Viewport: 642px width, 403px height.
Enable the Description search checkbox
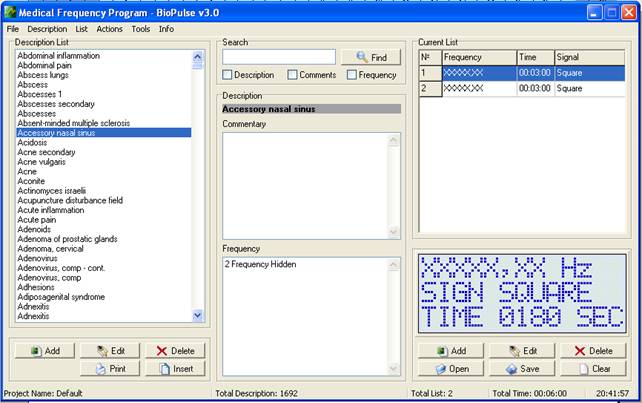(x=228, y=75)
